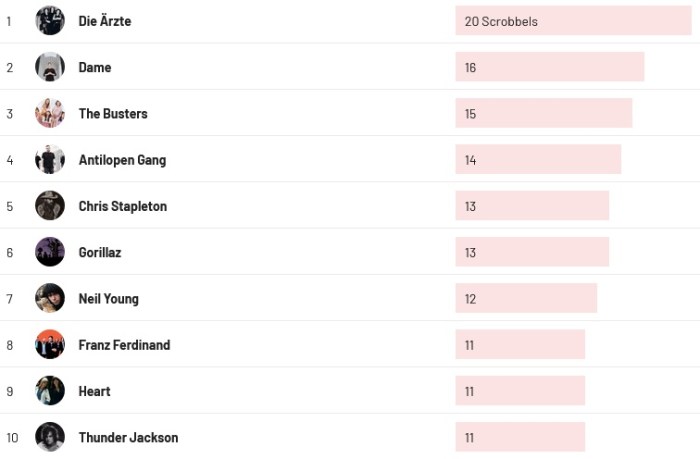Viewport: 700px width, 459px height.
Task: Select the Antilopen Gang avatar
Action: [x=50, y=160]
